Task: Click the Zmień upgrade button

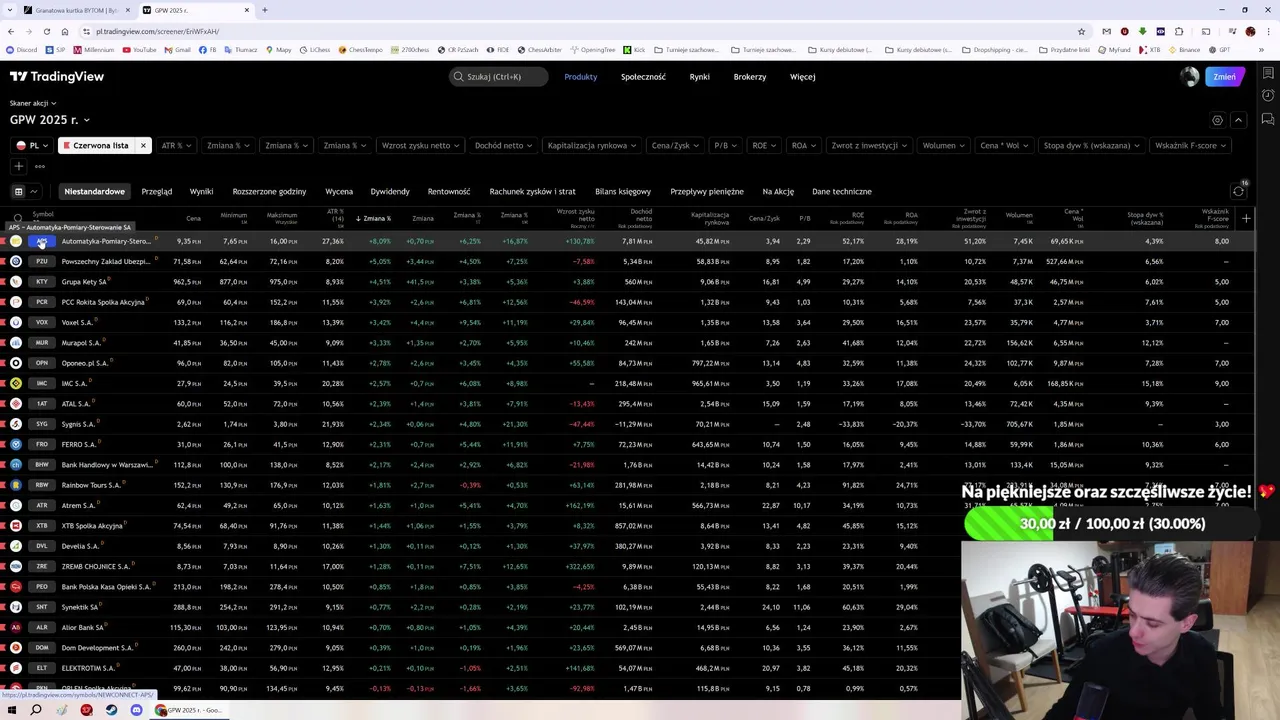Action: pos(1224,76)
